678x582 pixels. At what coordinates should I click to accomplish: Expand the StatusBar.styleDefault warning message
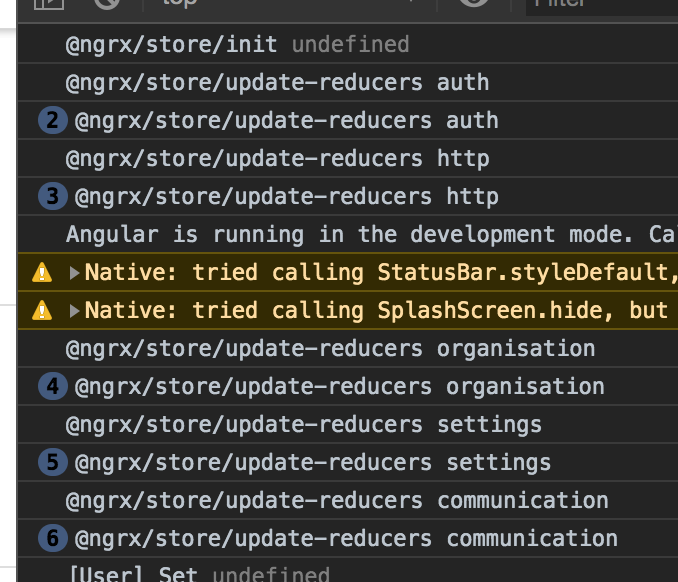point(74,273)
